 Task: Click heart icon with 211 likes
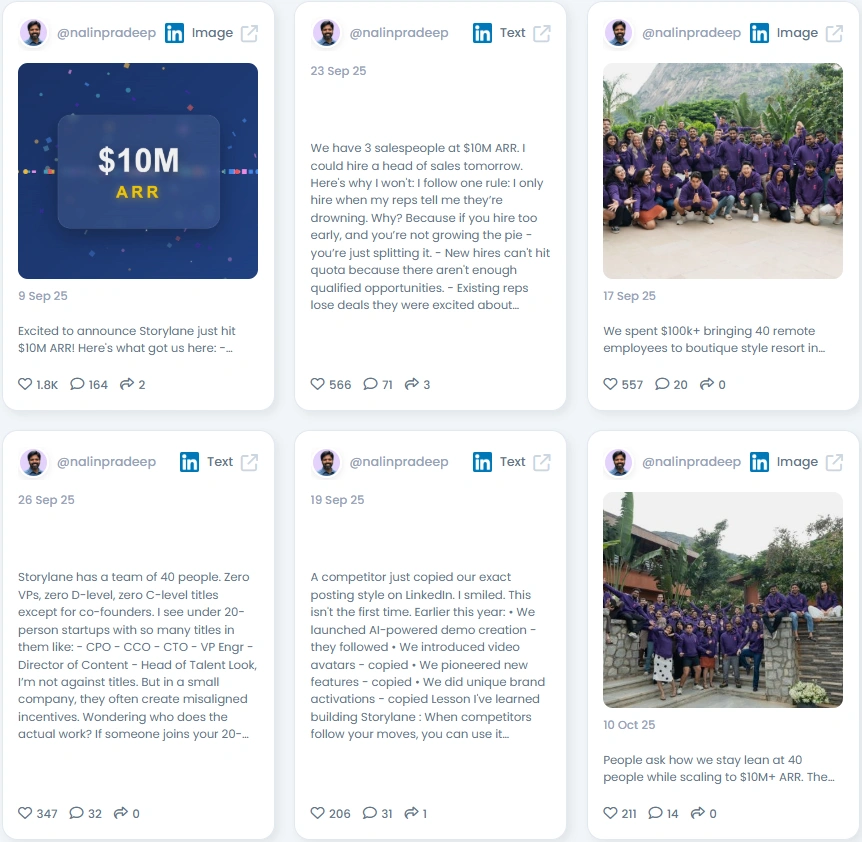point(610,812)
